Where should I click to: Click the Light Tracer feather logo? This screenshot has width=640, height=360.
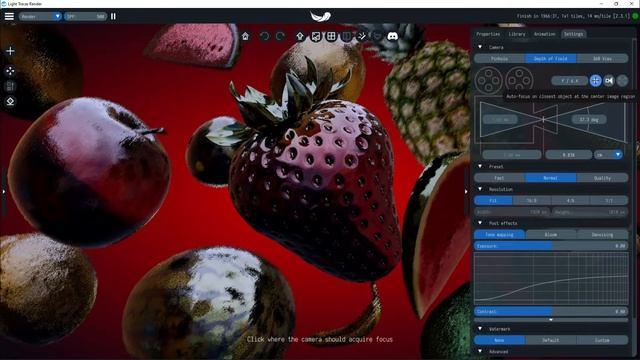pos(320,16)
